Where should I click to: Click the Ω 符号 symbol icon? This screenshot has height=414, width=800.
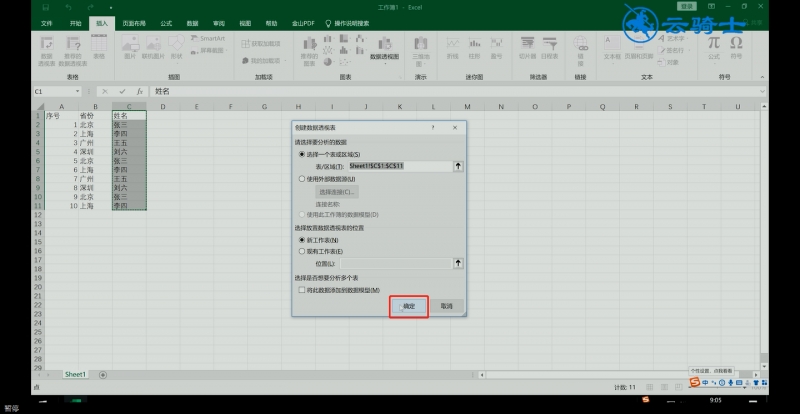736,47
